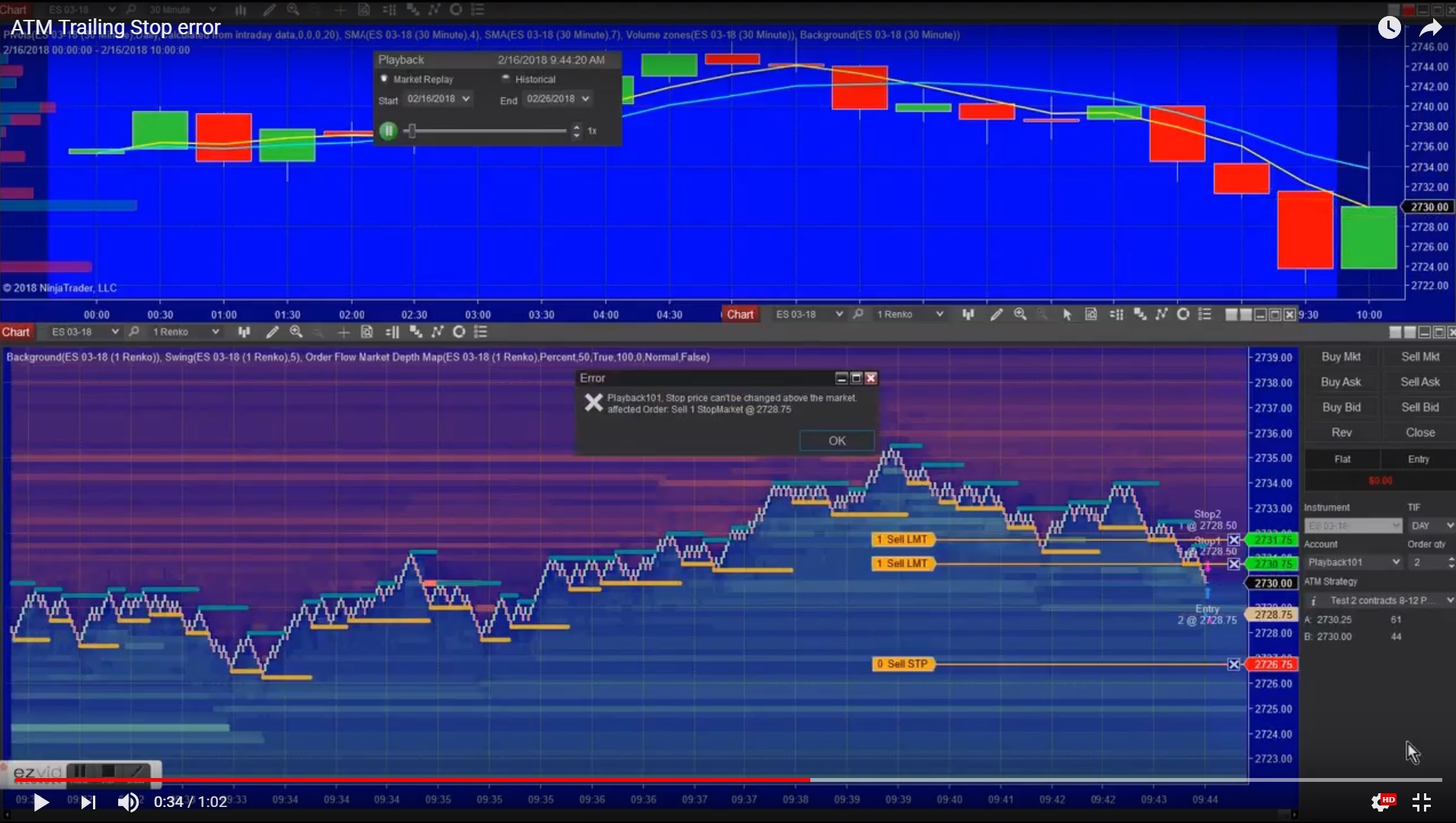This screenshot has height=823, width=1456.
Task: Open properties list icon in upper chart toolbar
Action: pyautogui.click(x=1205, y=315)
